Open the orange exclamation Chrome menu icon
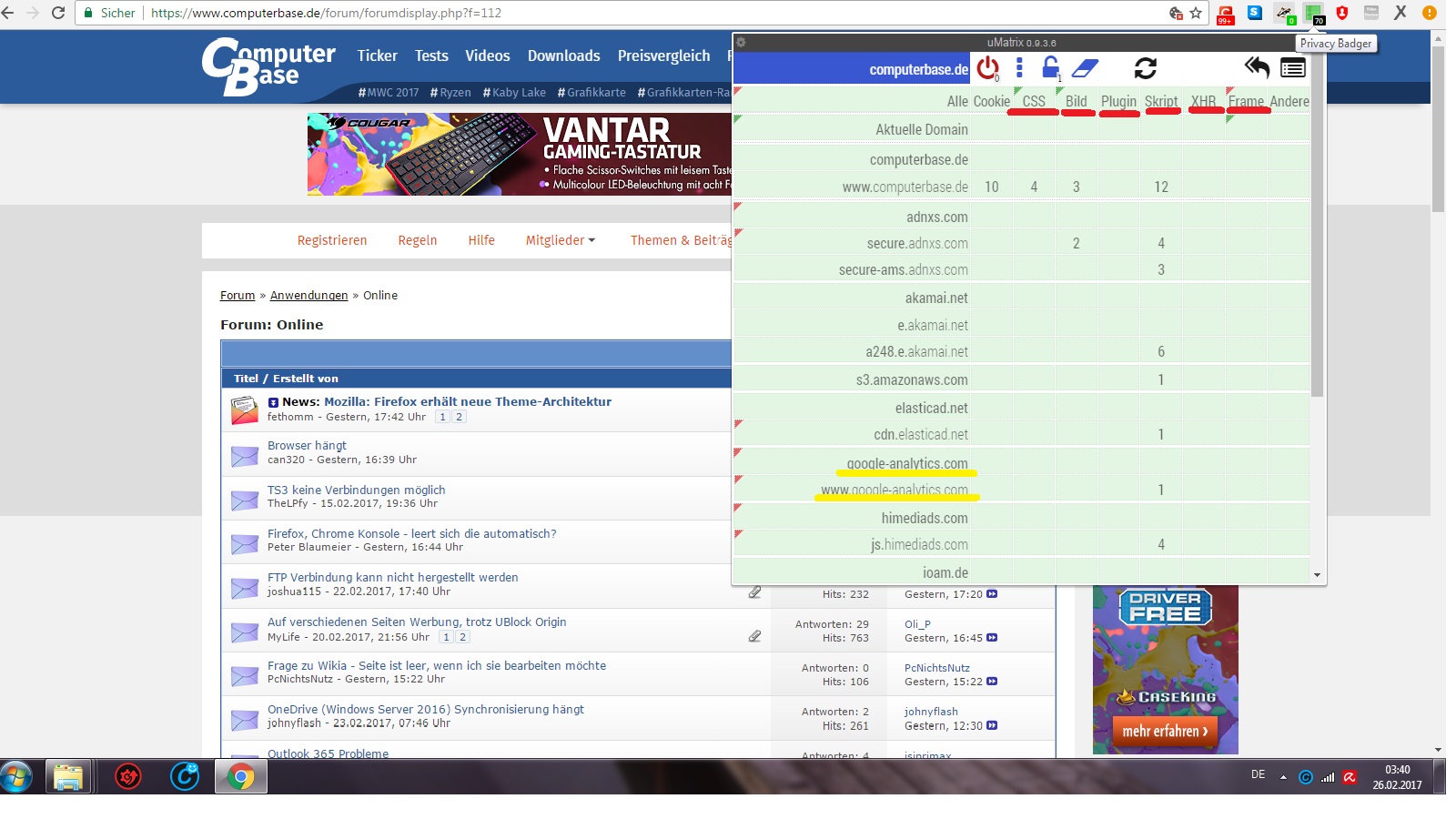 point(1430,13)
